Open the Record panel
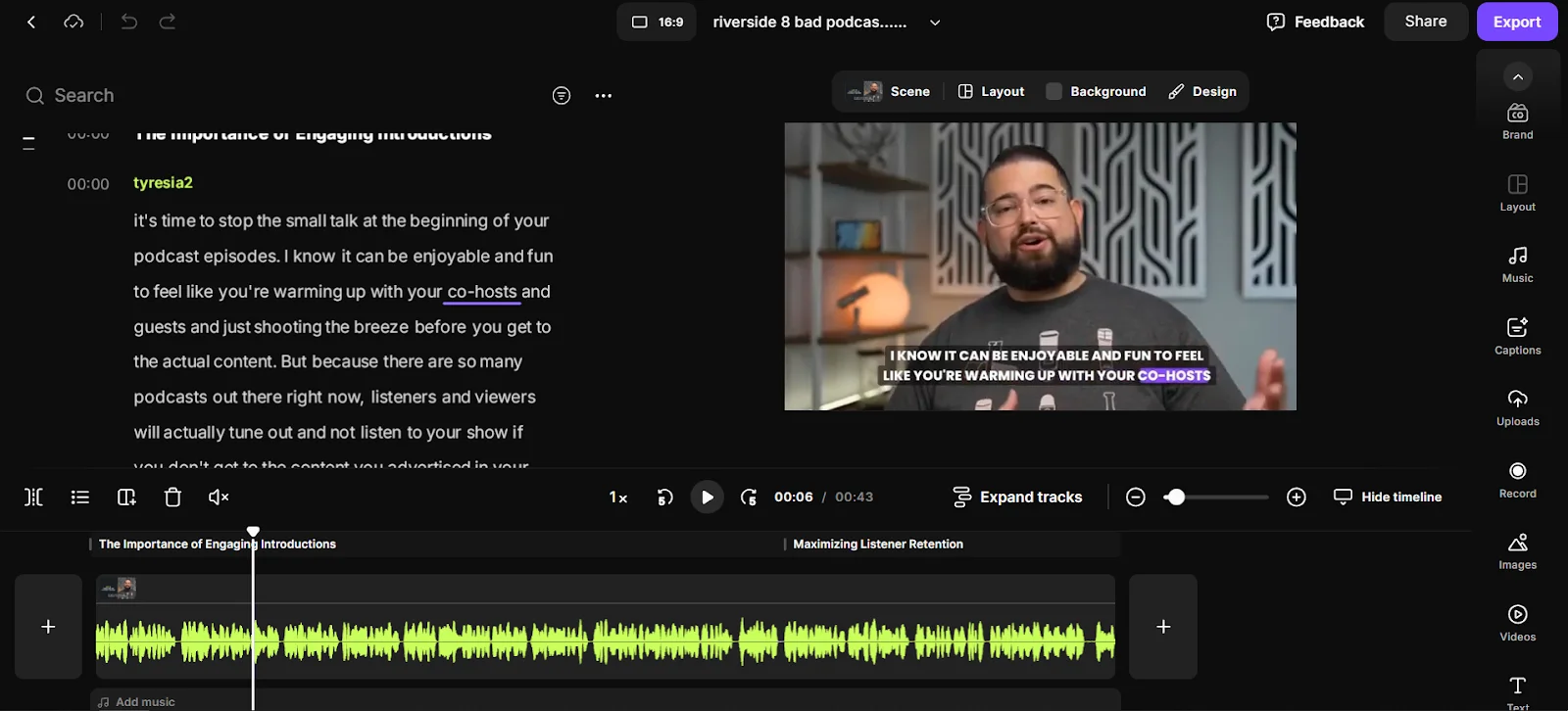 coord(1517,479)
